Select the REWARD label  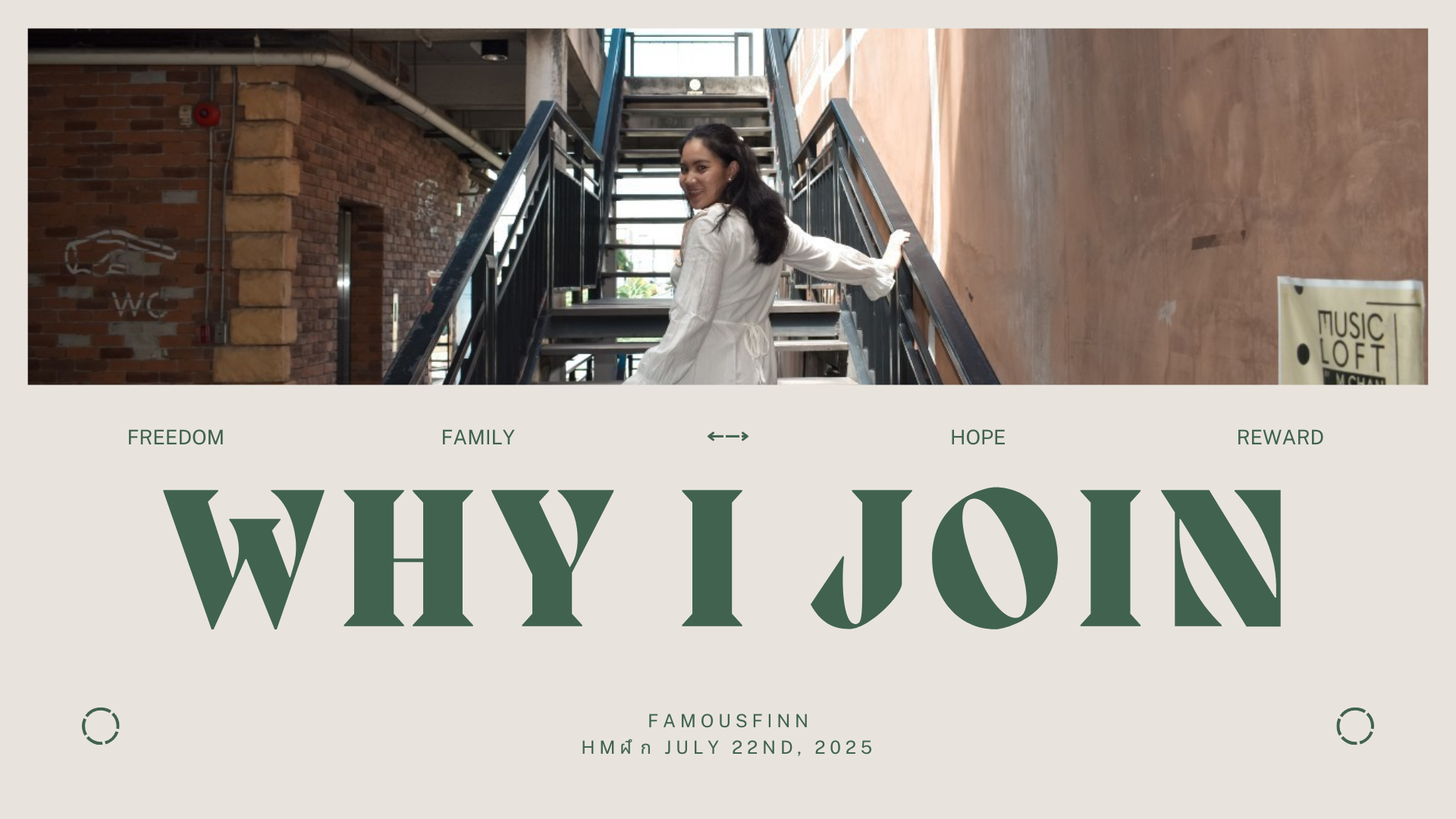(1280, 438)
